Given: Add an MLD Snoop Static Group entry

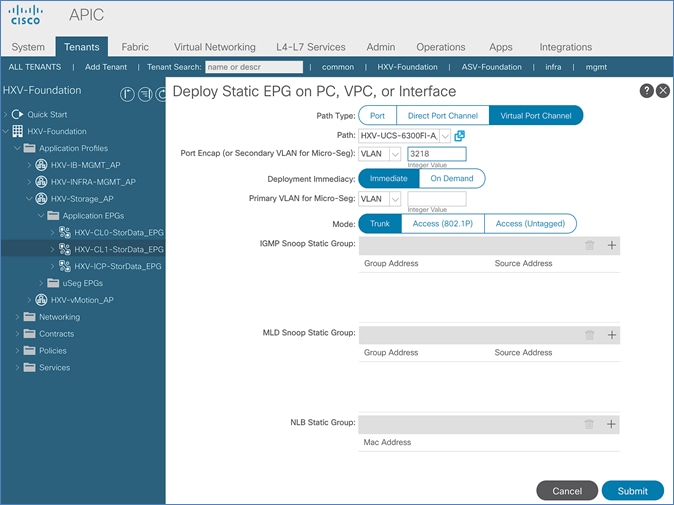Looking at the screenshot, I should coord(612,335).
